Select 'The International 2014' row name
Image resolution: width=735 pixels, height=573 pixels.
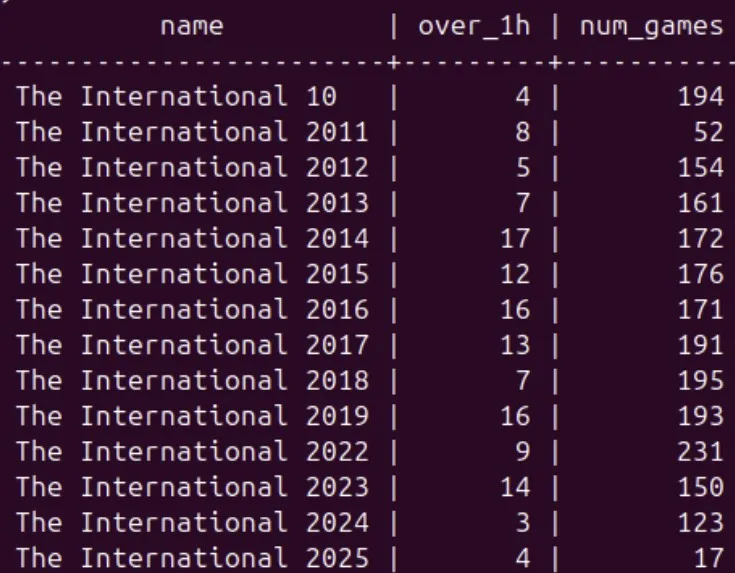[x=192, y=239]
